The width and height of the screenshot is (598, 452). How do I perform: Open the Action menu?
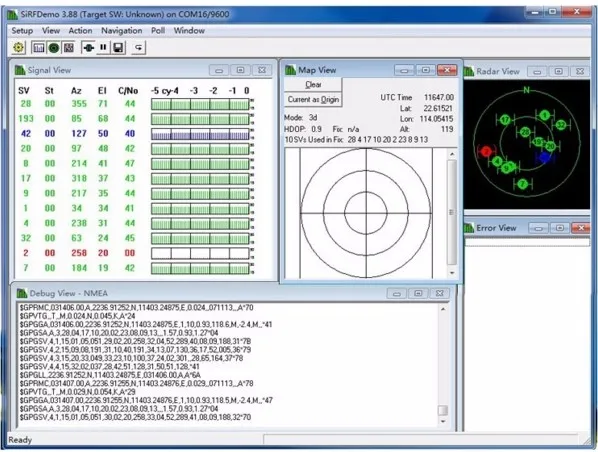pos(80,31)
